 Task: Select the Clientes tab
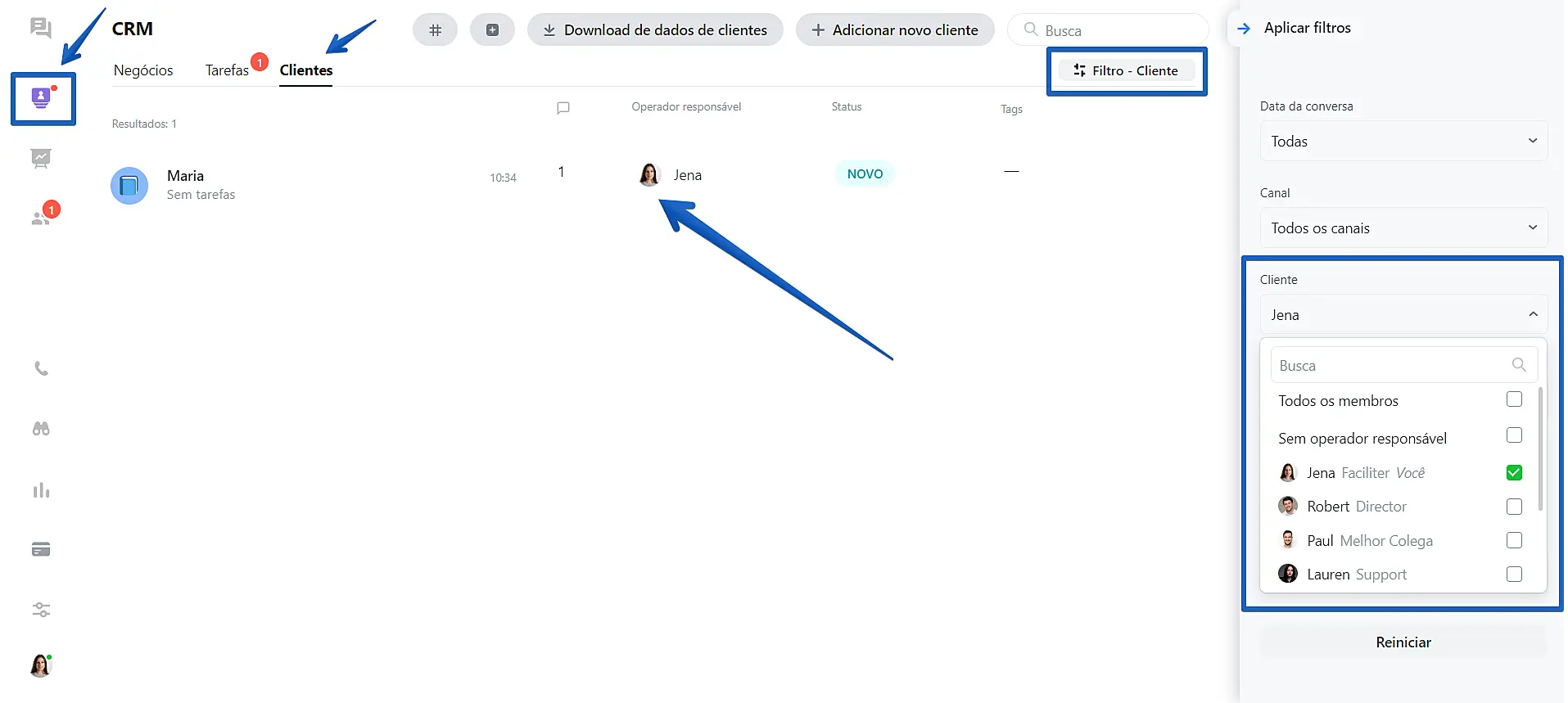click(306, 70)
